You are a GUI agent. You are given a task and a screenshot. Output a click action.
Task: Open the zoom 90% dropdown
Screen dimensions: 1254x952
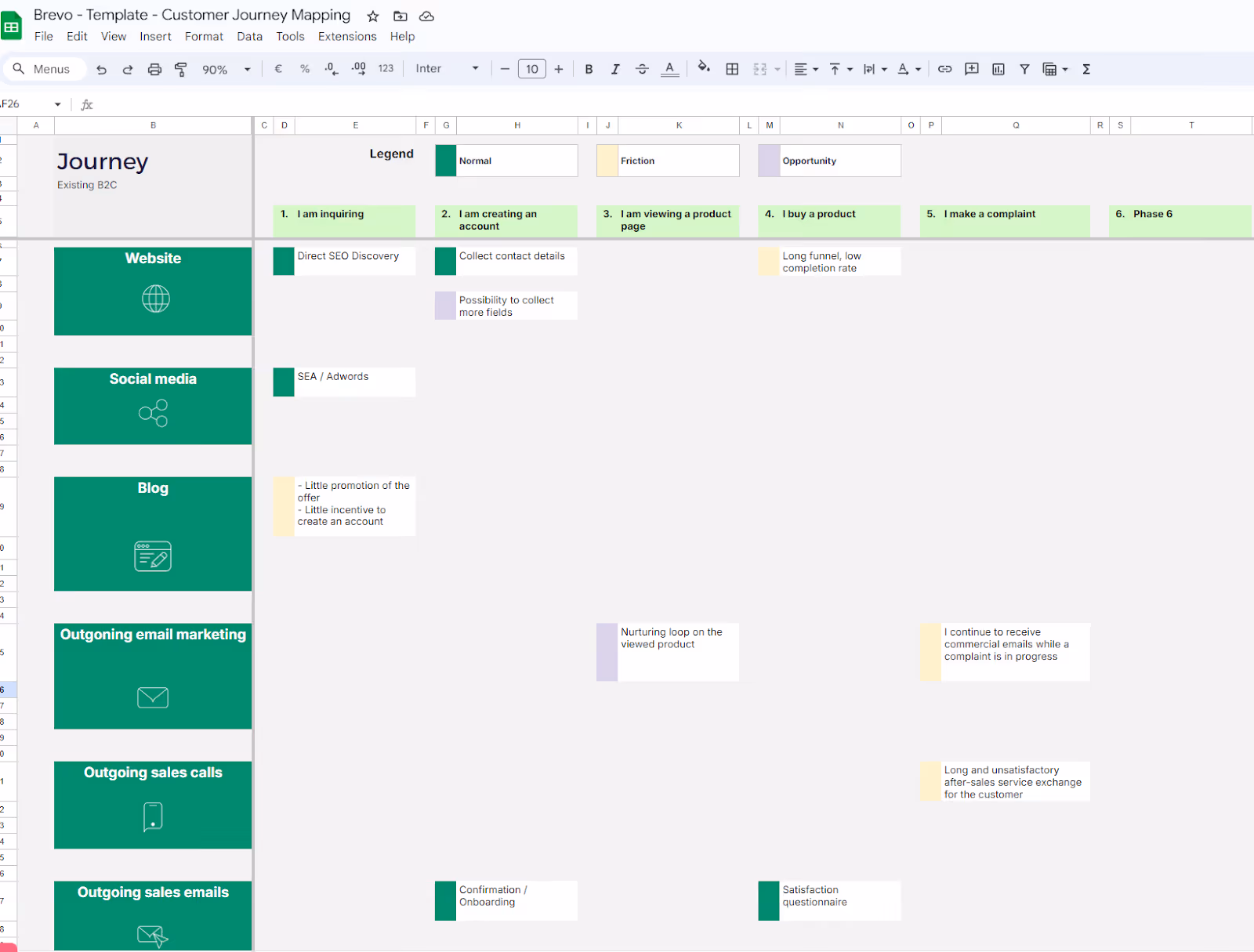226,69
